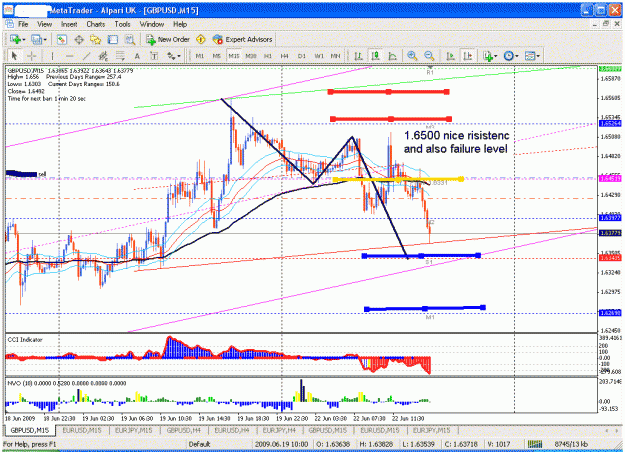Show the Market Watch window
Image resolution: width=625 pixels, height=452 pixels.
[x=61, y=39]
